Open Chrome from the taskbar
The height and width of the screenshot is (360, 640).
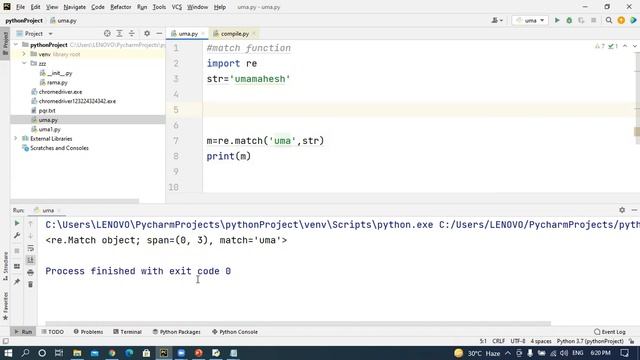coord(112,353)
